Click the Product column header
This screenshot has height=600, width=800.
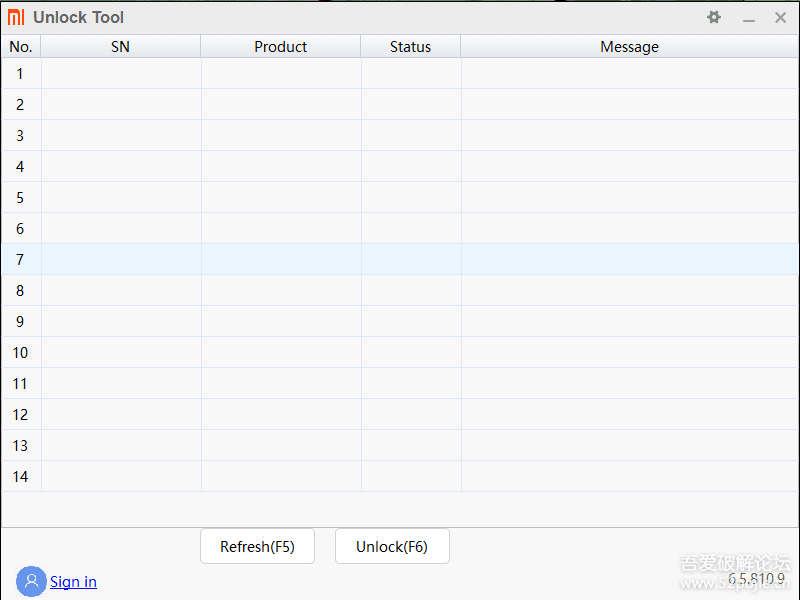(x=280, y=47)
